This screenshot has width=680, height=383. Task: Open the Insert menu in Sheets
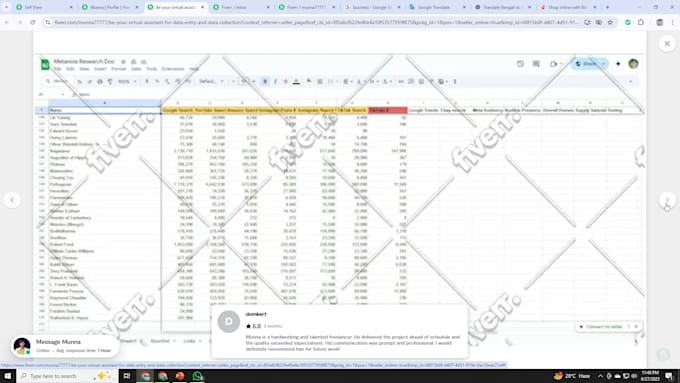[x=100, y=69]
